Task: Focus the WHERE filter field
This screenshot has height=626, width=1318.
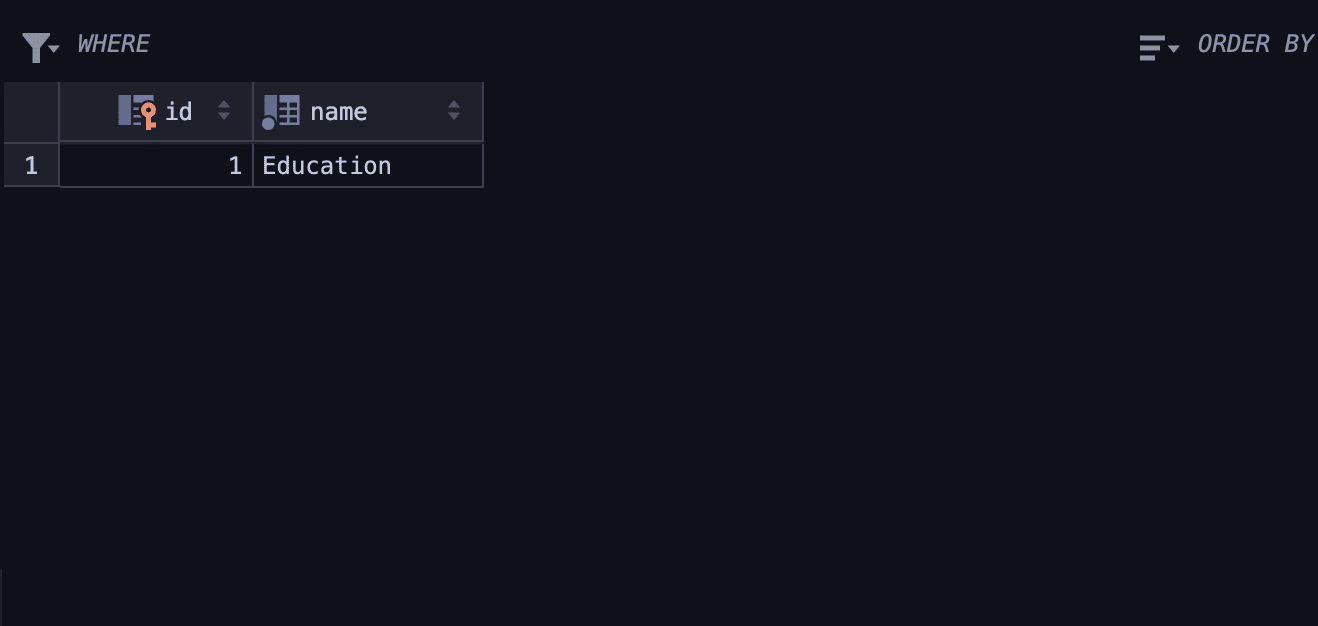Action: point(113,44)
